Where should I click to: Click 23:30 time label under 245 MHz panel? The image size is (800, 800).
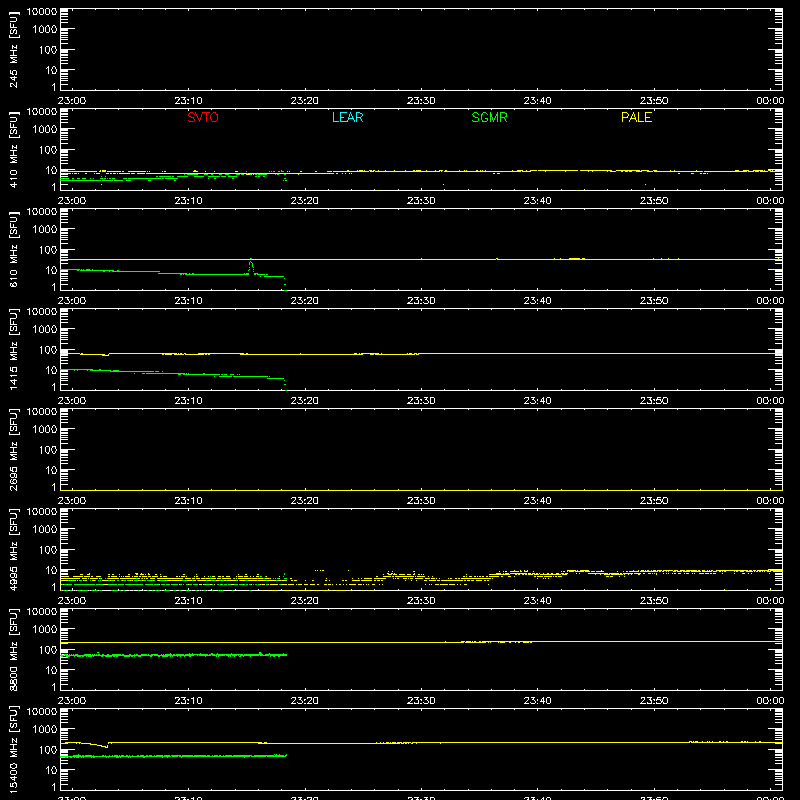click(x=421, y=101)
